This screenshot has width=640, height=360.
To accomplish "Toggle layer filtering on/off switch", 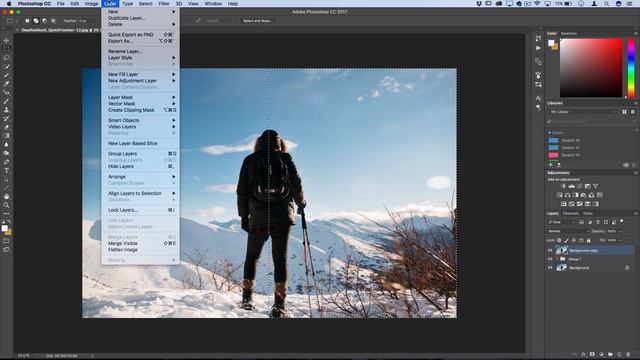I will [622, 221].
